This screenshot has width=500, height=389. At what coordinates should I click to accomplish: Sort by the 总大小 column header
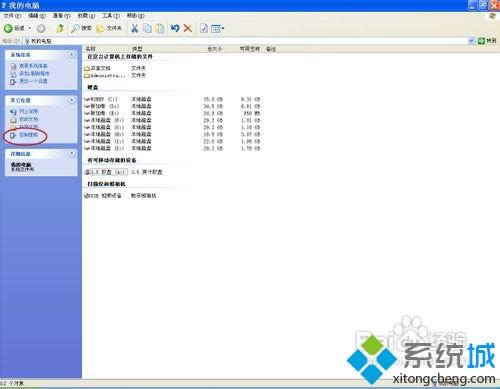[x=215, y=49]
